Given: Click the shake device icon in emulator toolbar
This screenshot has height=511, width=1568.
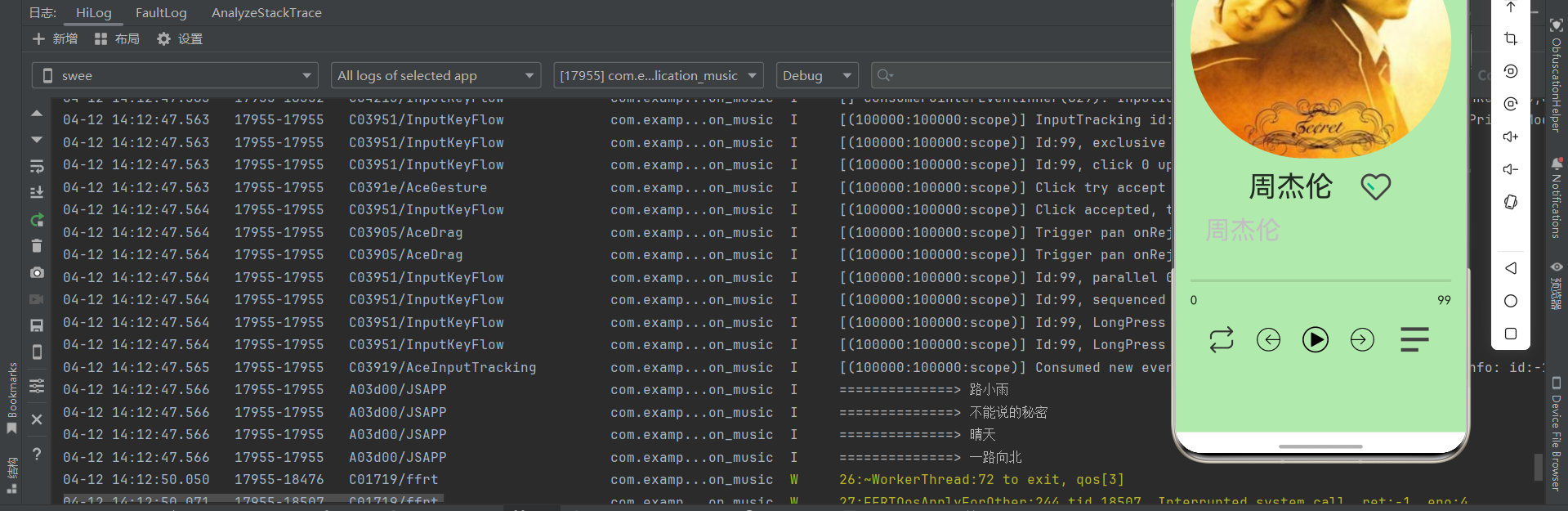Looking at the screenshot, I should click(1511, 202).
